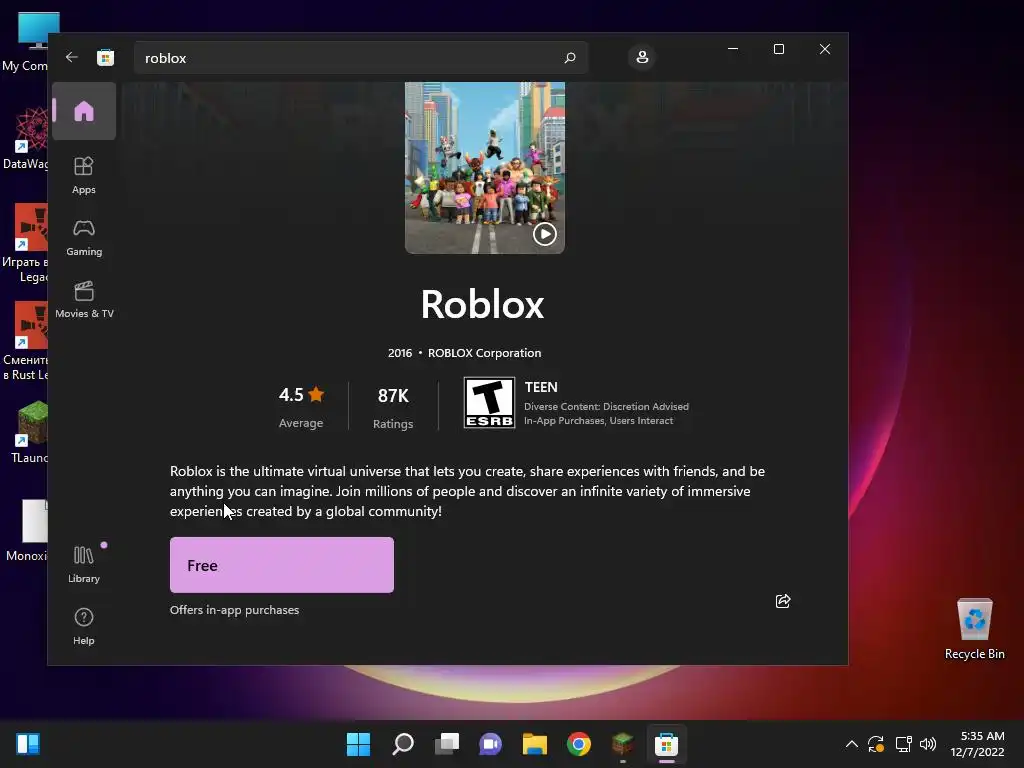Switch to the Apps section
The width and height of the screenshot is (1024, 768).
tap(84, 175)
